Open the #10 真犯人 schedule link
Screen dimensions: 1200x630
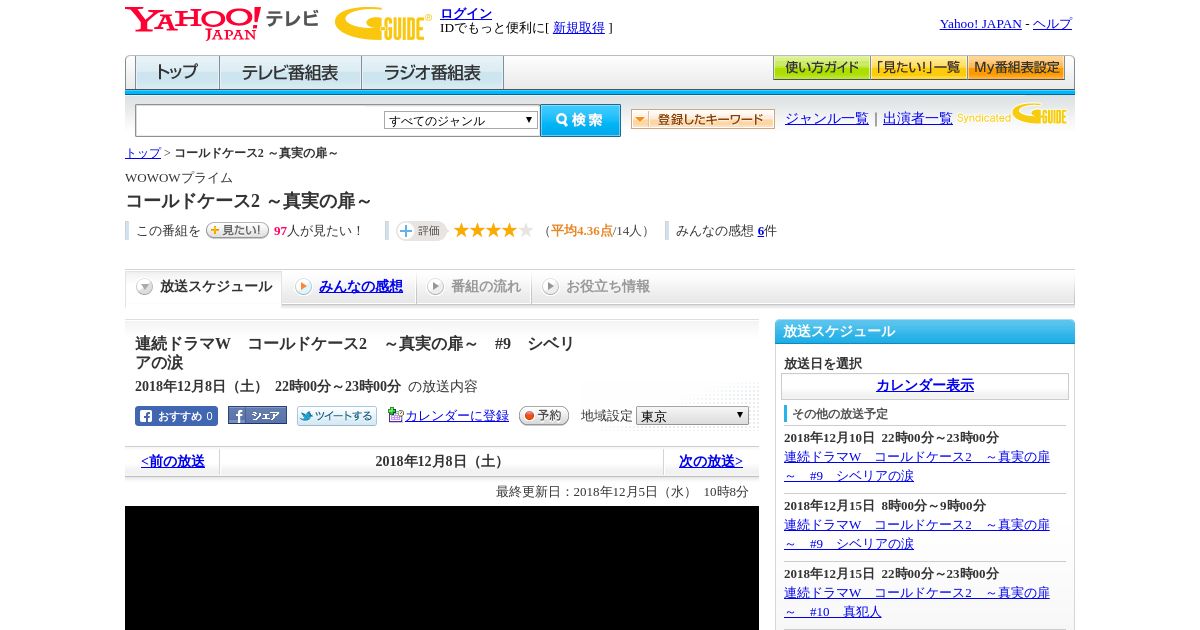click(x=917, y=602)
